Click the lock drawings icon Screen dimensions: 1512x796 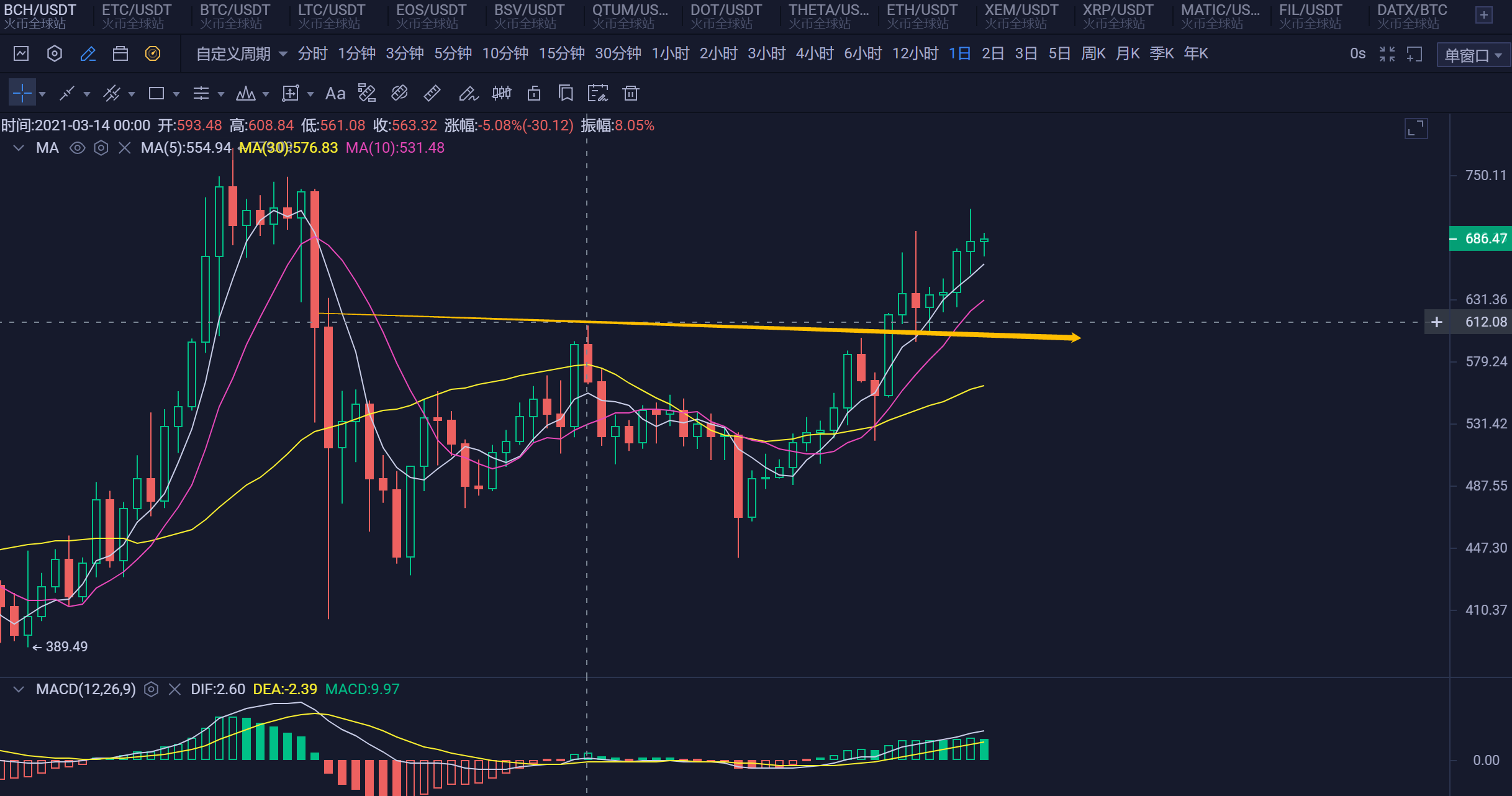tap(534, 93)
